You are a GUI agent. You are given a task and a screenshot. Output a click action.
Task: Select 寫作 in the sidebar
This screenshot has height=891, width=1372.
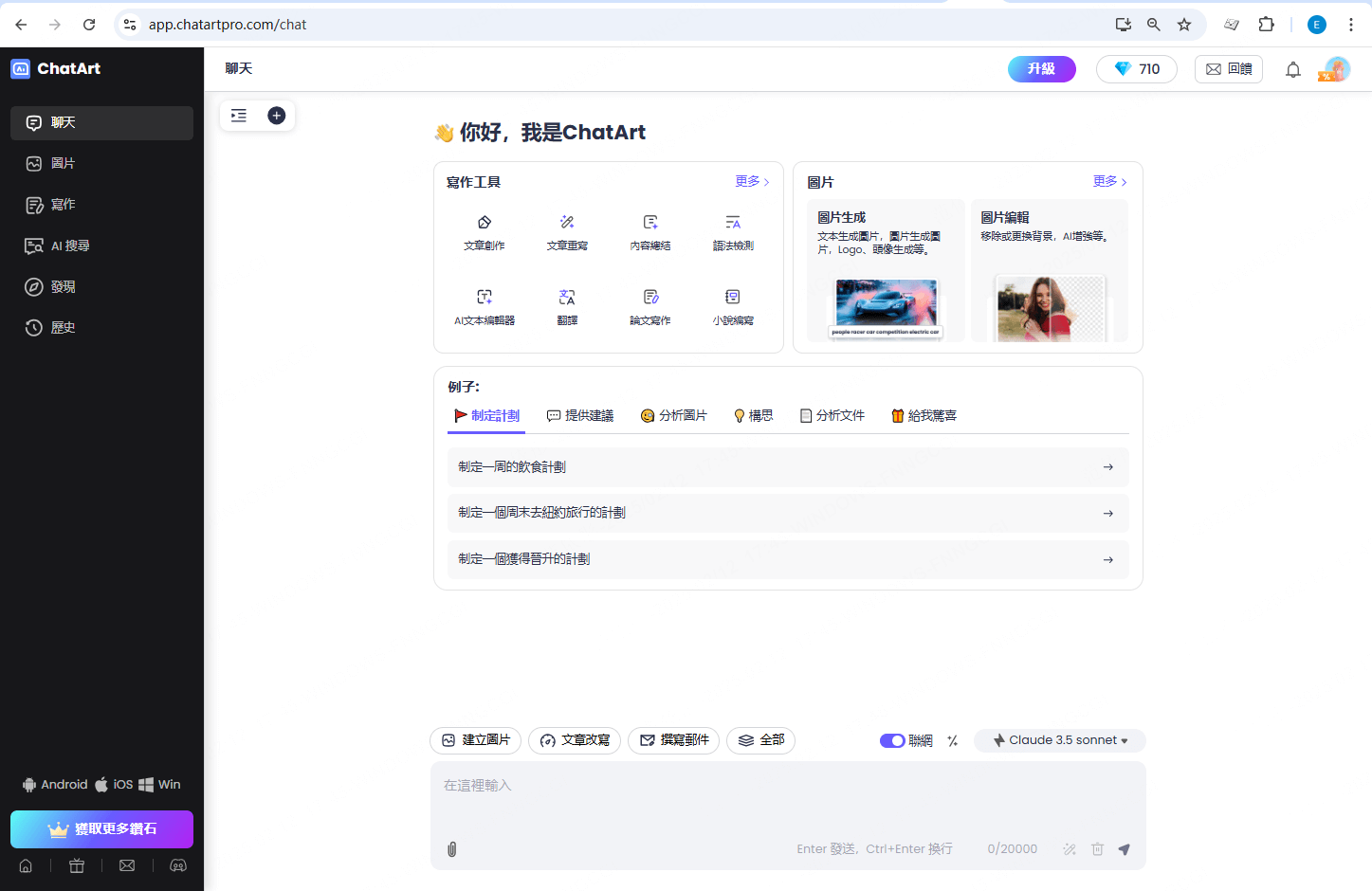point(101,205)
